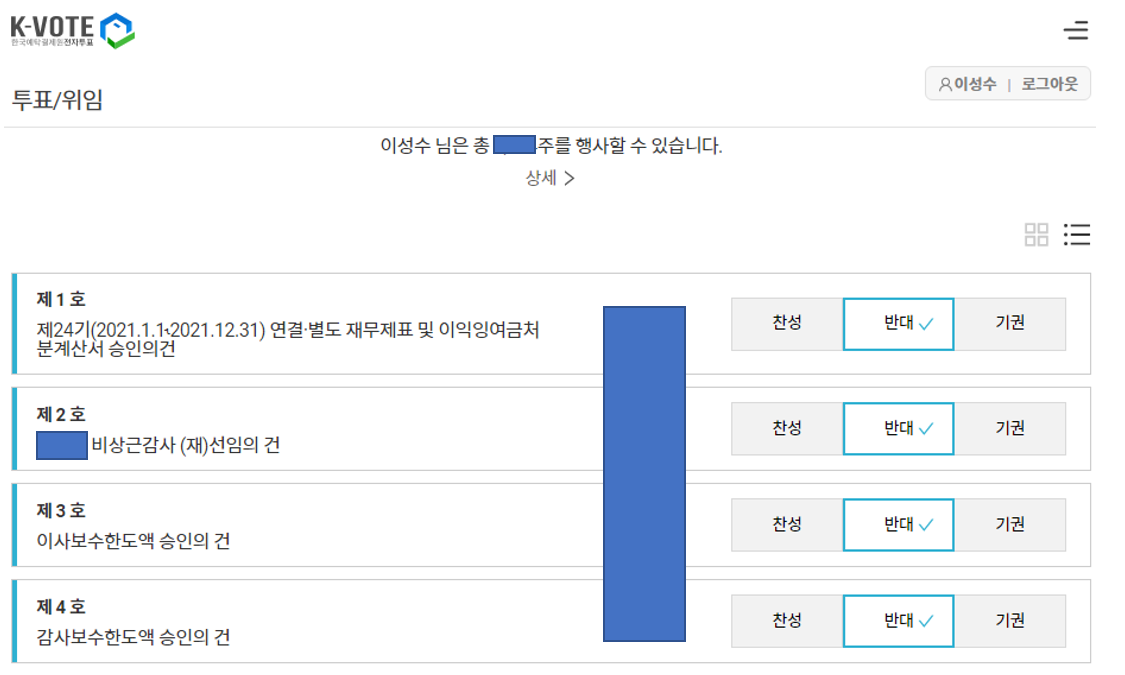
Task: Switch to grid view layout
Action: 1037,235
